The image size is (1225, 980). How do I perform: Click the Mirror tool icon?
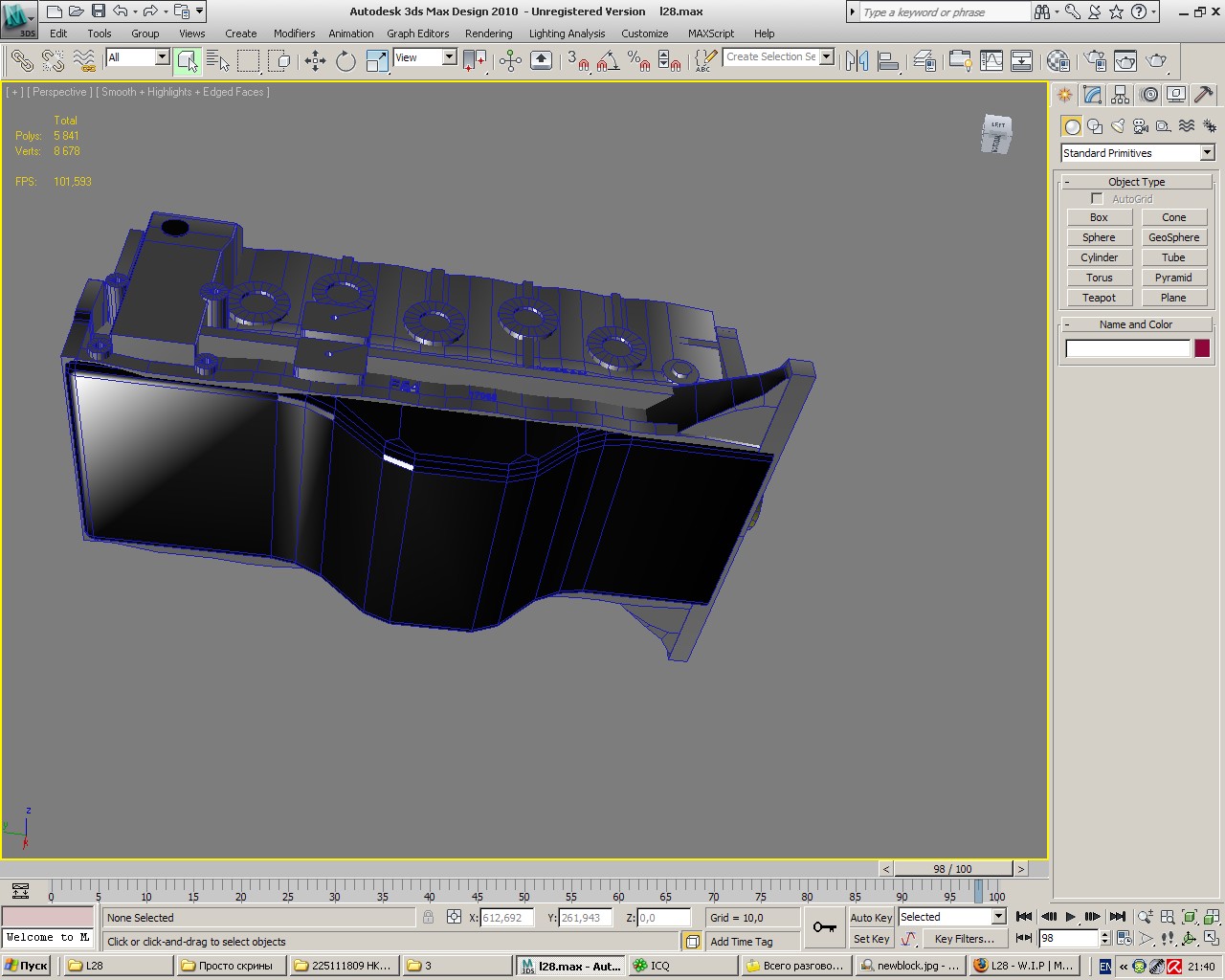point(857,61)
